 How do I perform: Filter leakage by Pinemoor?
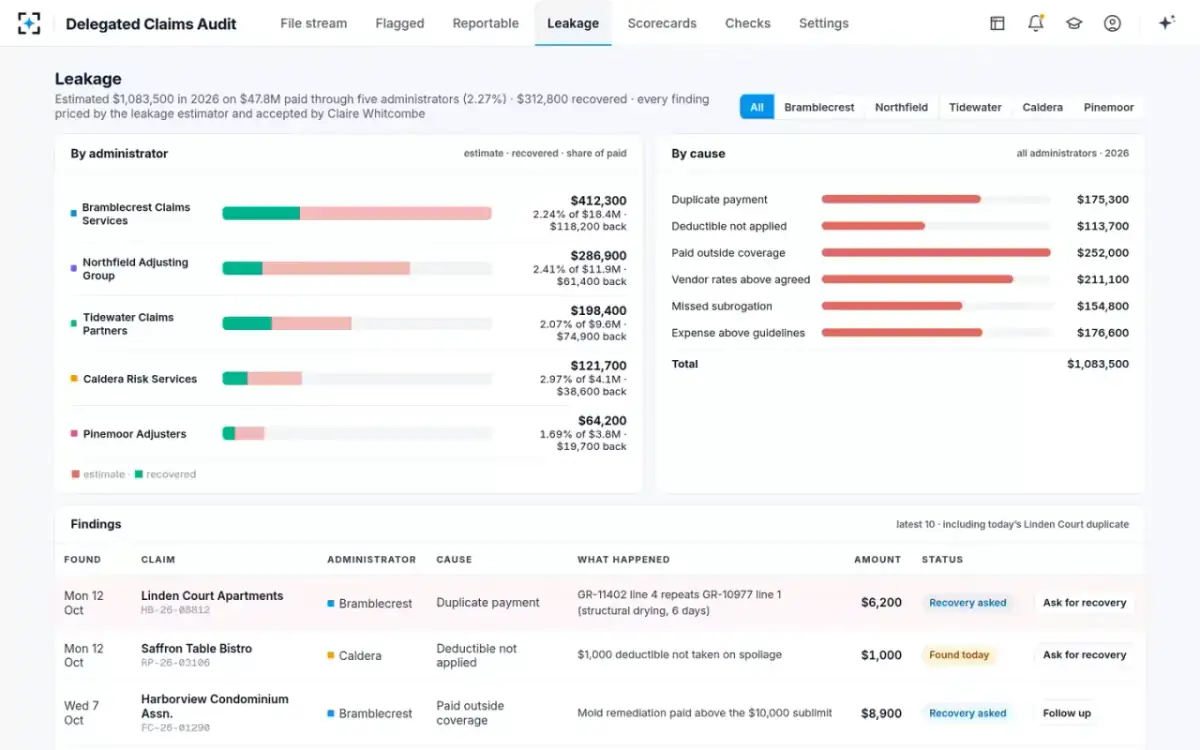1108,107
